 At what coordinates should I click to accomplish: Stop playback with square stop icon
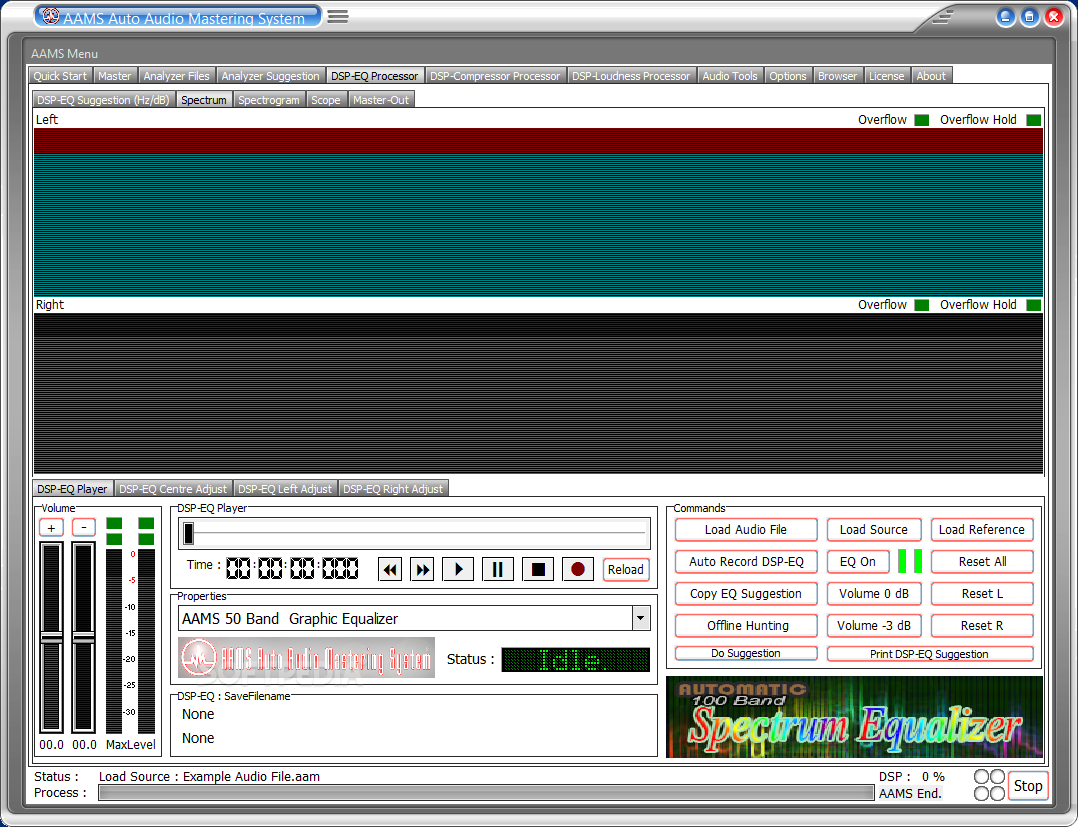[538, 569]
